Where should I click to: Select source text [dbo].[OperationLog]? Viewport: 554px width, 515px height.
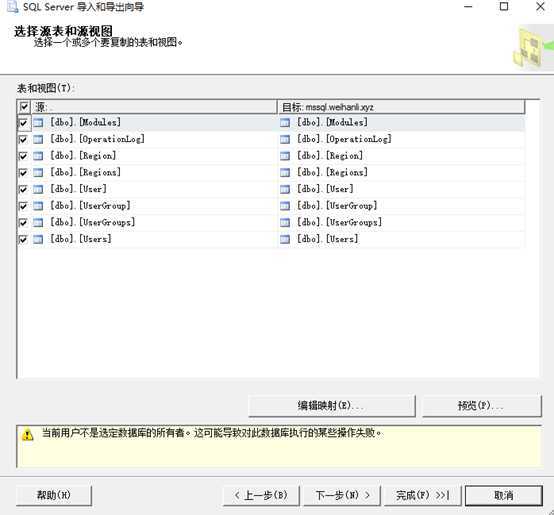(x=97, y=139)
